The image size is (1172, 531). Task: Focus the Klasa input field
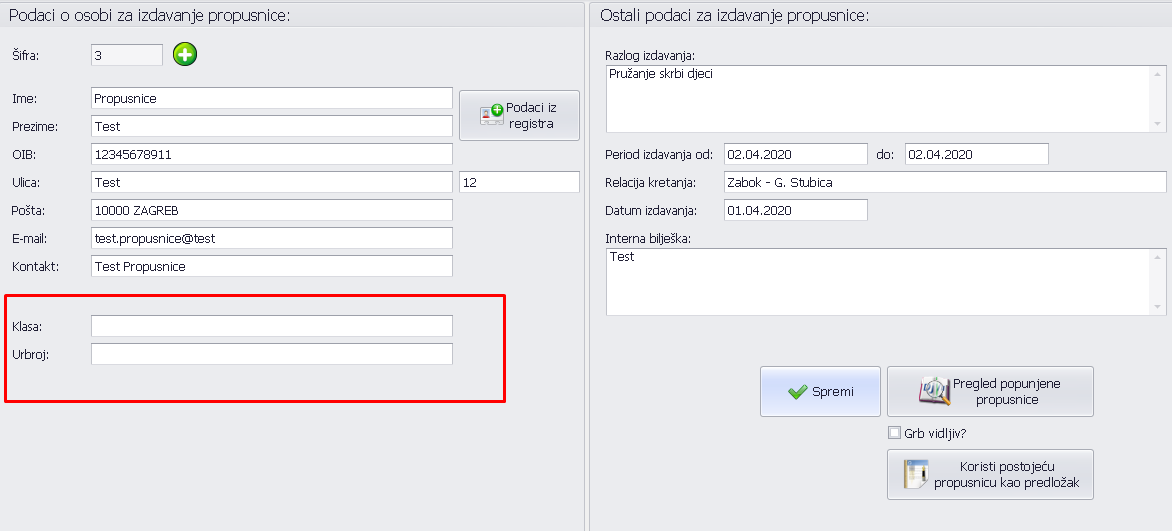pos(271,326)
